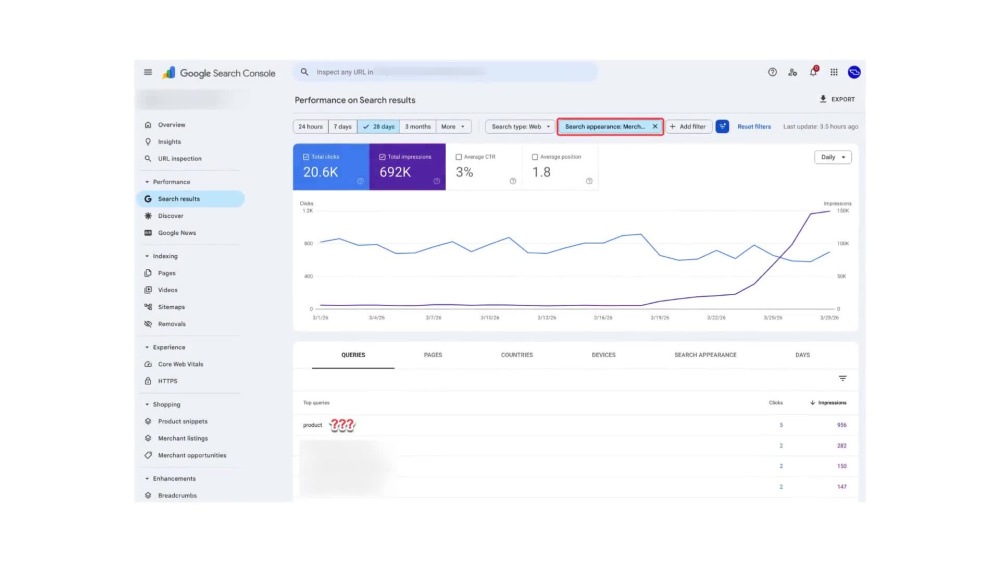Screen dimensions: 1000x563
Task: Switch to the Queries tab
Action: (x=353, y=355)
